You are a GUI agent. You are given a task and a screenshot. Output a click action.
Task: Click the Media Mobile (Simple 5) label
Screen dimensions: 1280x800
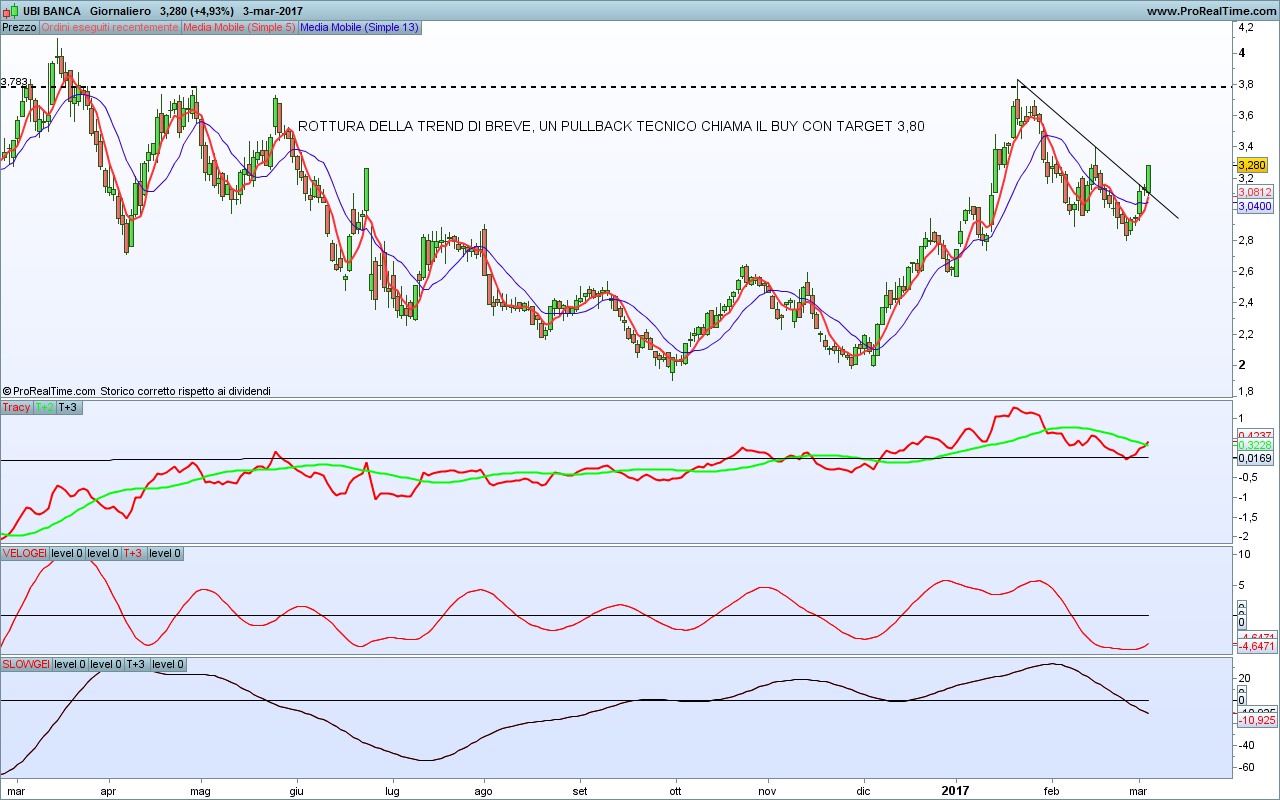click(x=239, y=27)
